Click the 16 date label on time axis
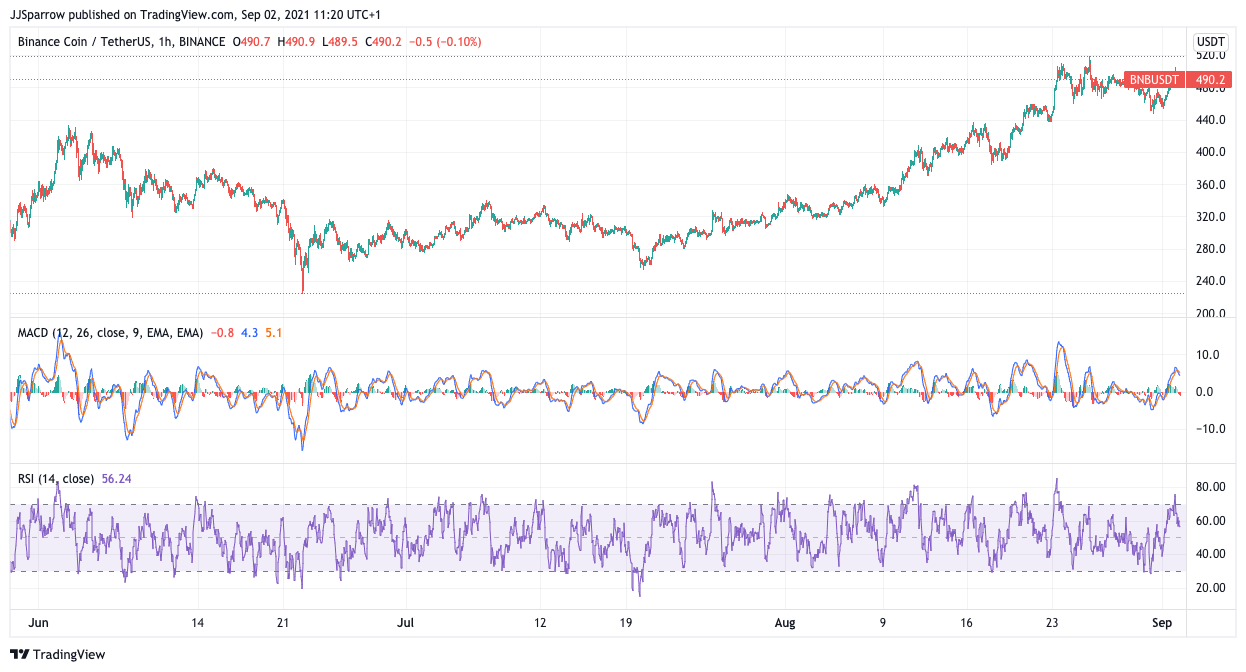Screen dimensions: 1246x672 tap(968, 623)
